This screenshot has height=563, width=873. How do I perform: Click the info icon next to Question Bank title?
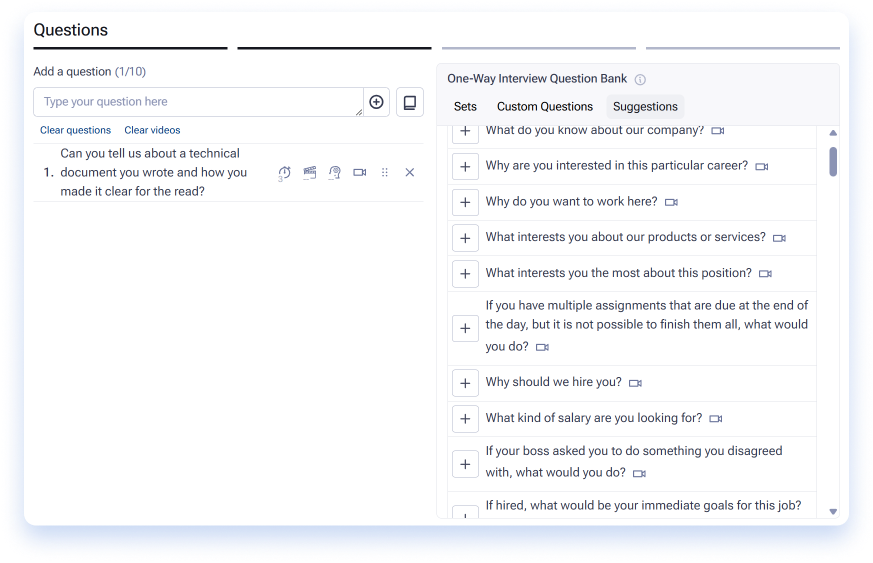640,80
